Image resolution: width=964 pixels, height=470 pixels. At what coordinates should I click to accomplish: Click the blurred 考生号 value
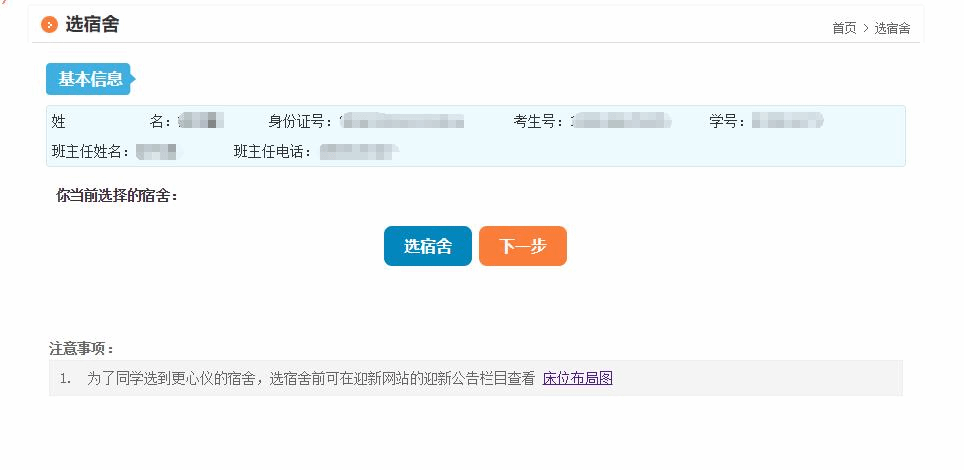621,121
